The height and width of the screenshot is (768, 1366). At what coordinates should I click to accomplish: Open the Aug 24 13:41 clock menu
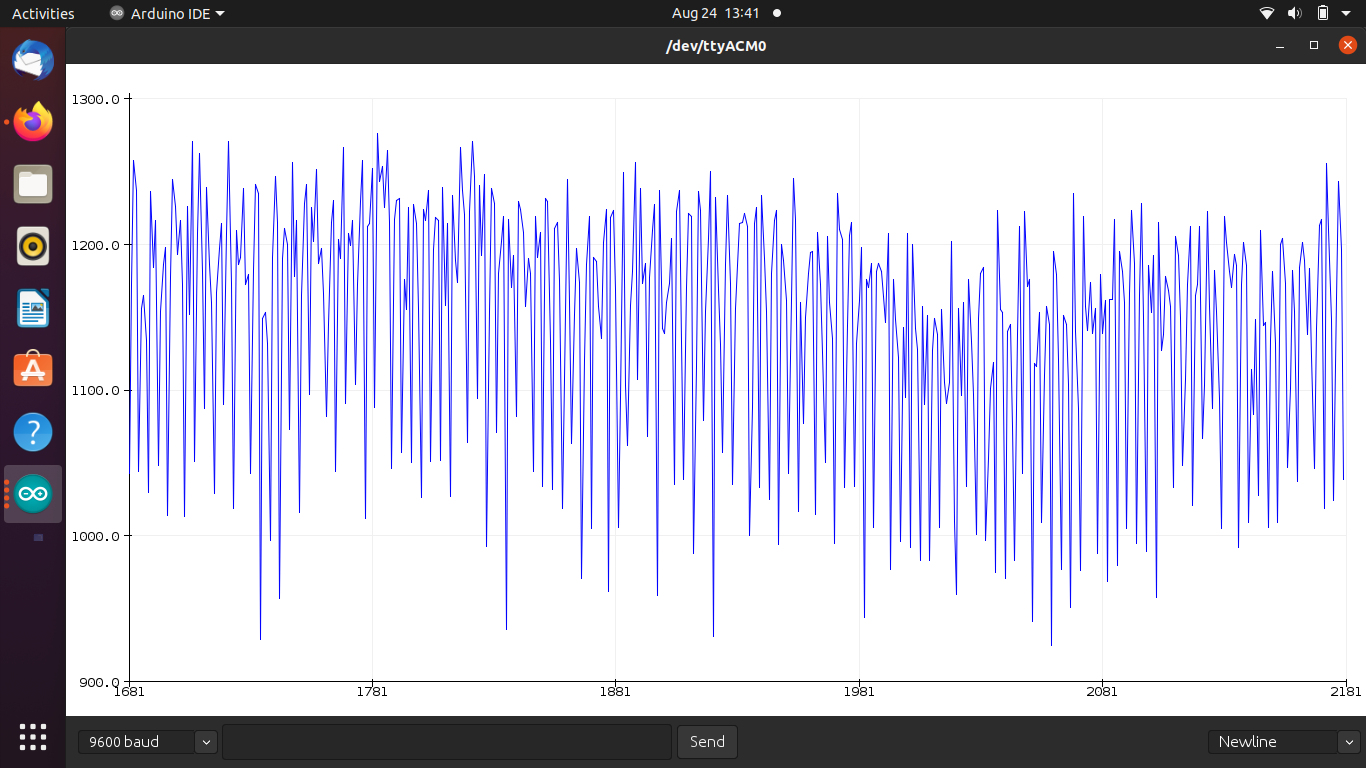716,13
